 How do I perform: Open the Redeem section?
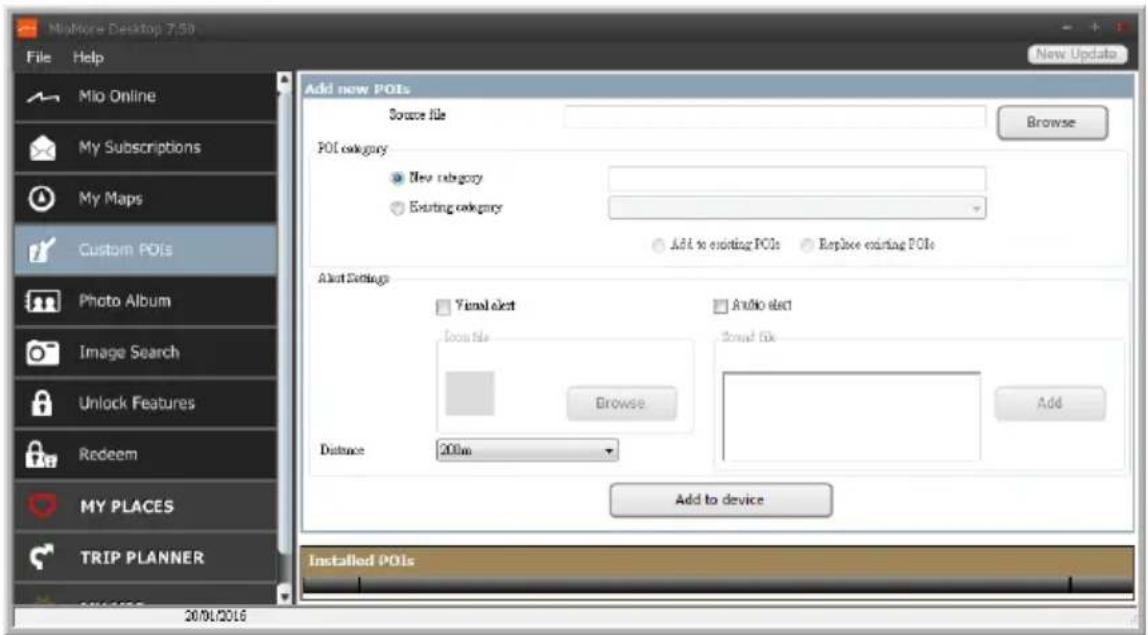pyautogui.click(x=146, y=455)
